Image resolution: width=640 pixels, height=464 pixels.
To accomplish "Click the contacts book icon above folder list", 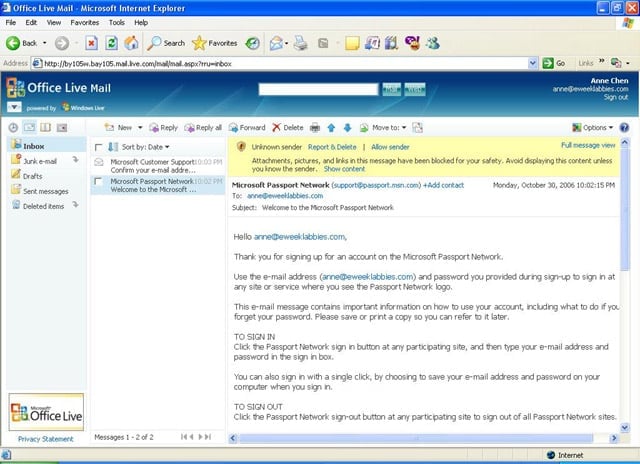I will coord(45,127).
